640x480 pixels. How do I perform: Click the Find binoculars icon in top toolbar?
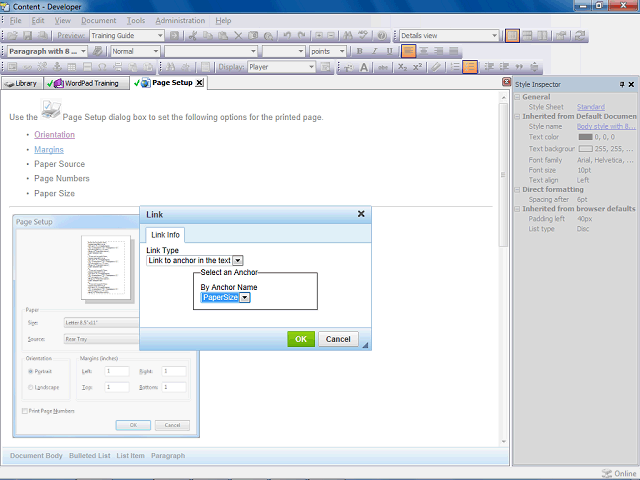348,36
